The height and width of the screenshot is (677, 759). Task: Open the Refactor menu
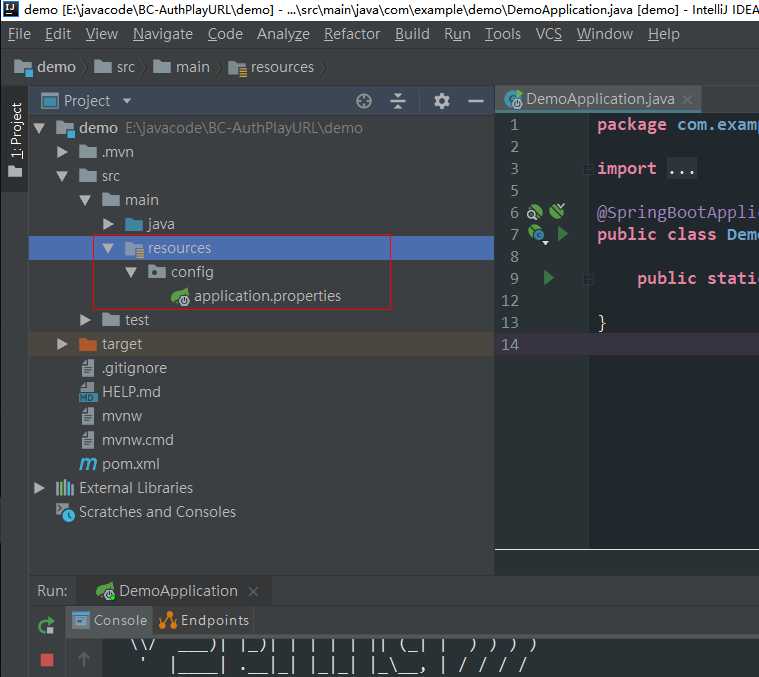[352, 34]
